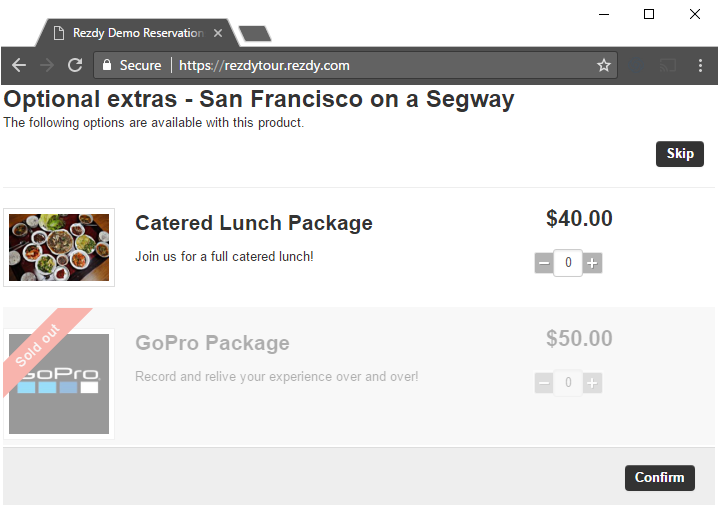This screenshot has width=718, height=505.
Task: Click the Catered Lunch quantity input field
Action: tap(568, 263)
